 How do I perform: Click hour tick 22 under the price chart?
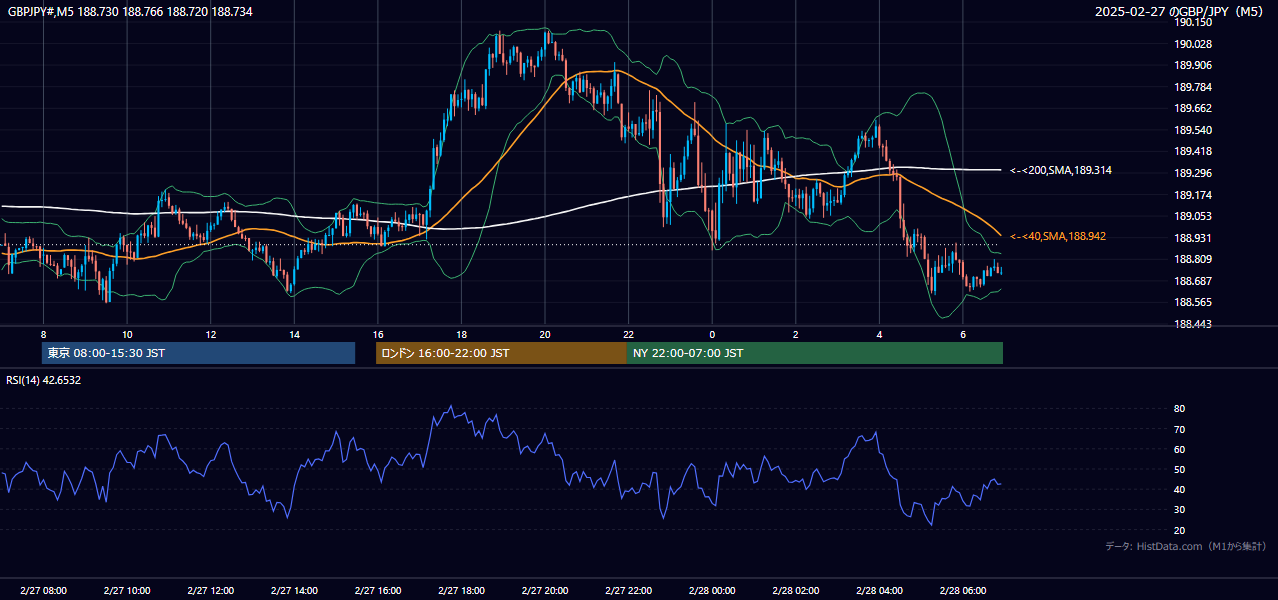(x=629, y=334)
